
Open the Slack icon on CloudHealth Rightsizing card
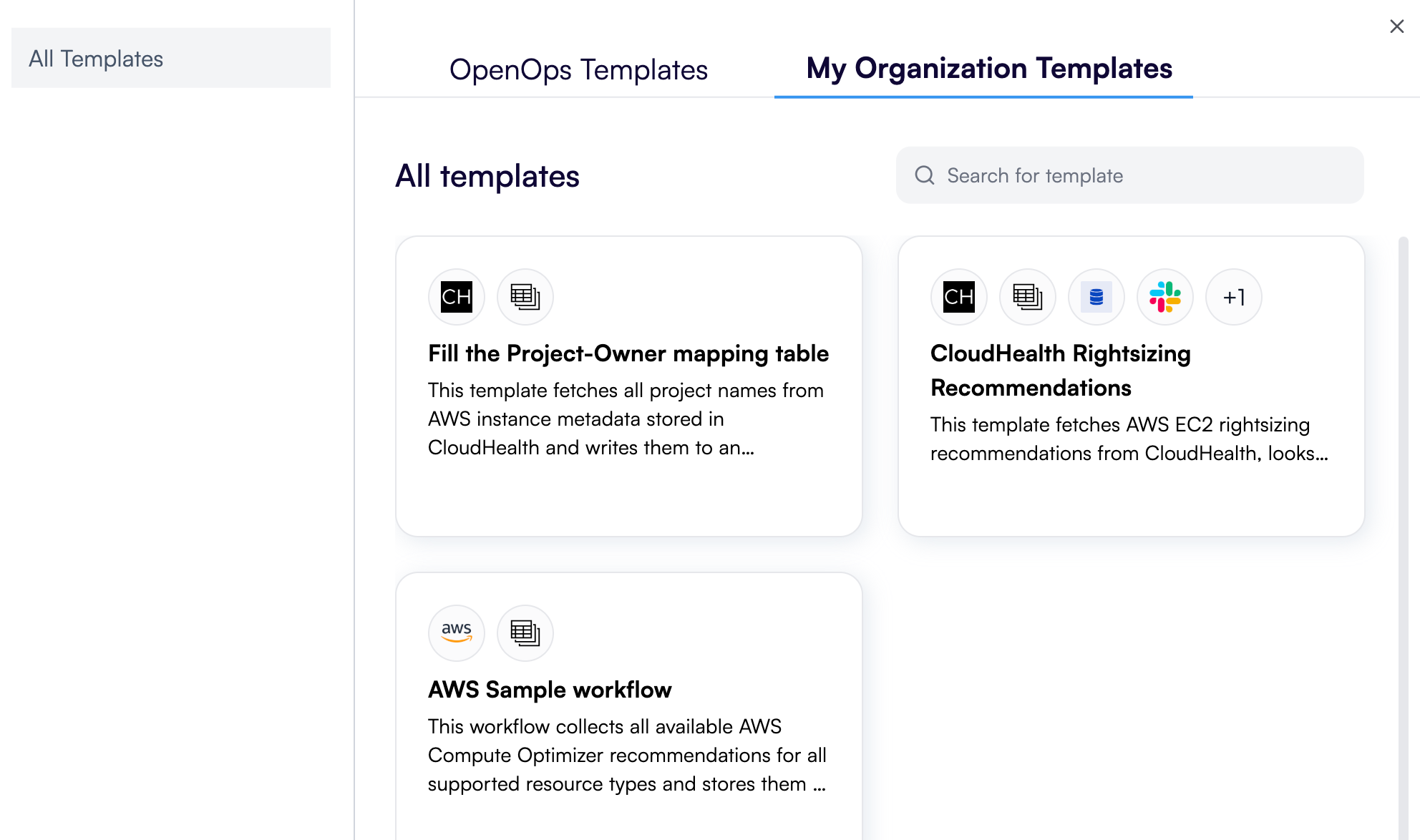click(1164, 297)
